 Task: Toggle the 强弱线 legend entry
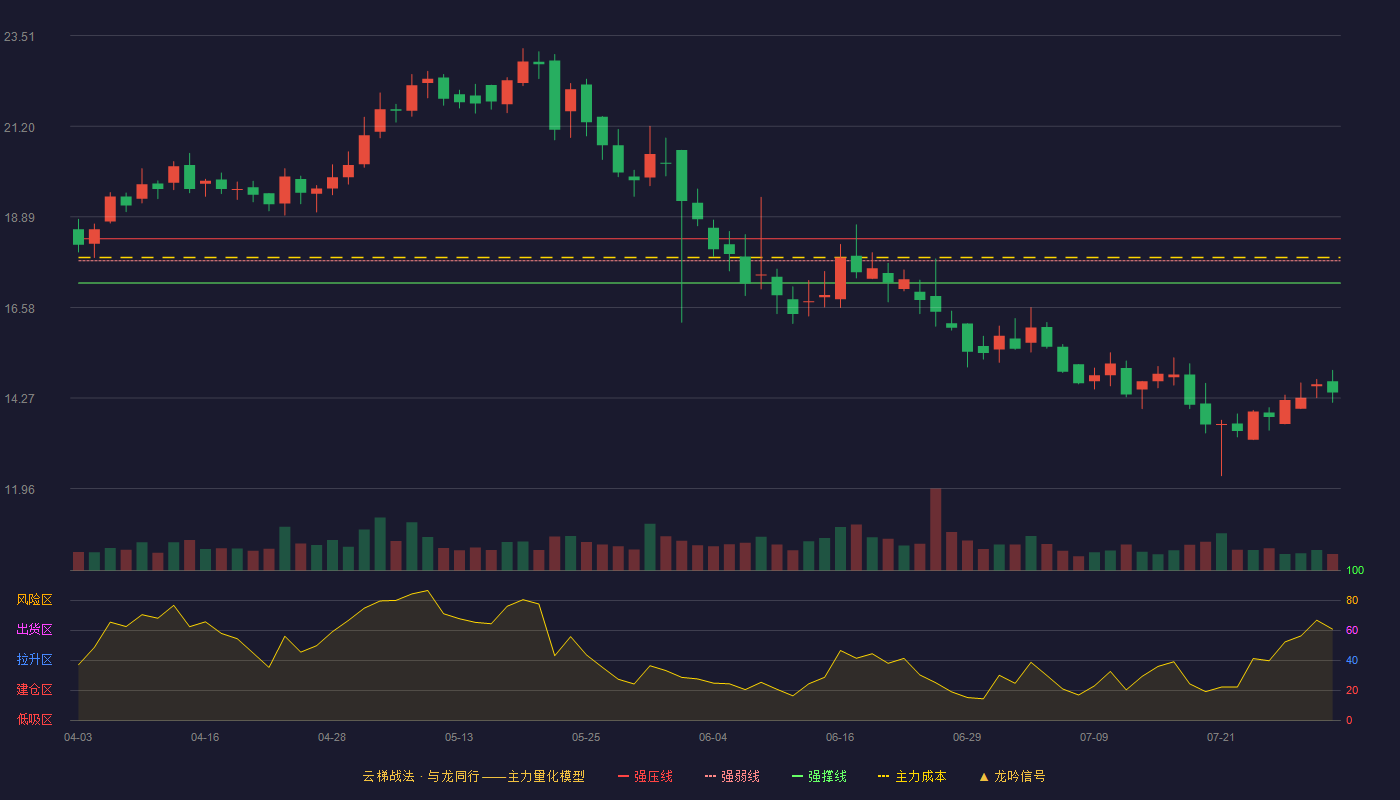732,776
